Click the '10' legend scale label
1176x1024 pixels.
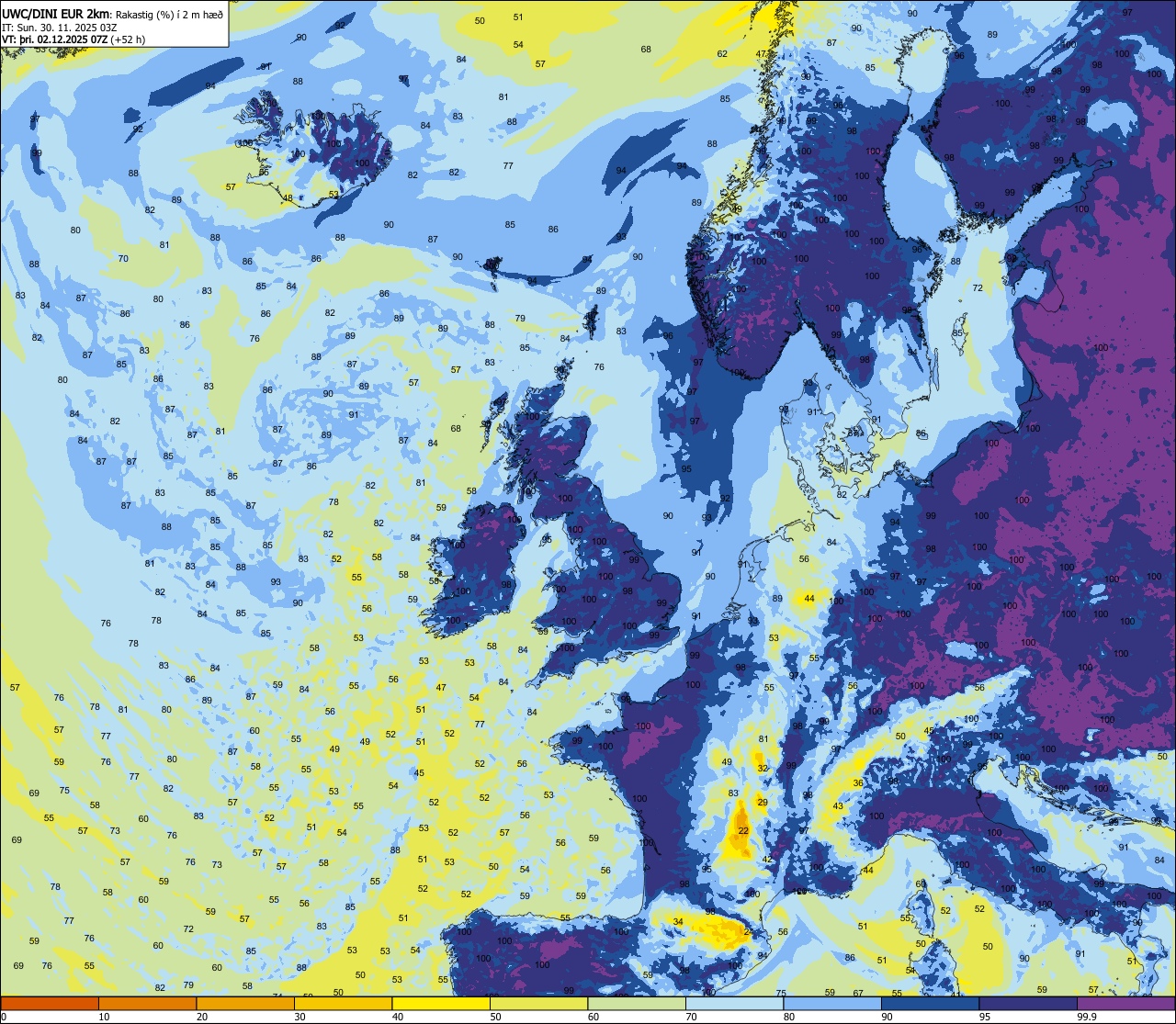pyautogui.click(x=104, y=1017)
